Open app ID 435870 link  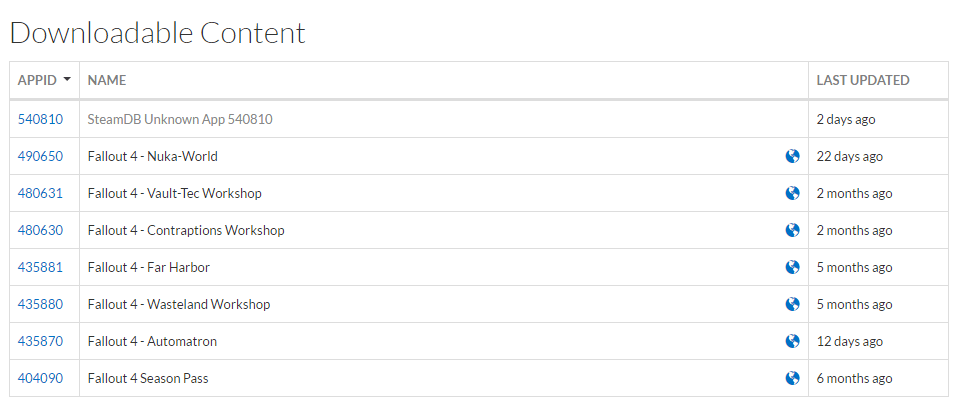coord(40,341)
